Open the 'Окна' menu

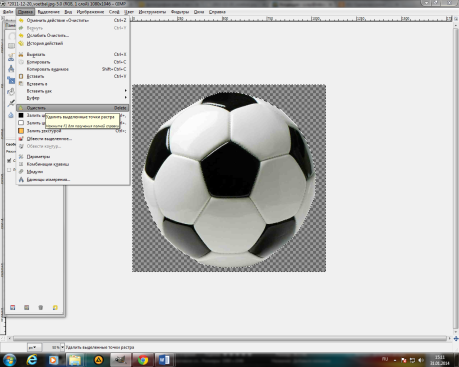(x=199, y=12)
